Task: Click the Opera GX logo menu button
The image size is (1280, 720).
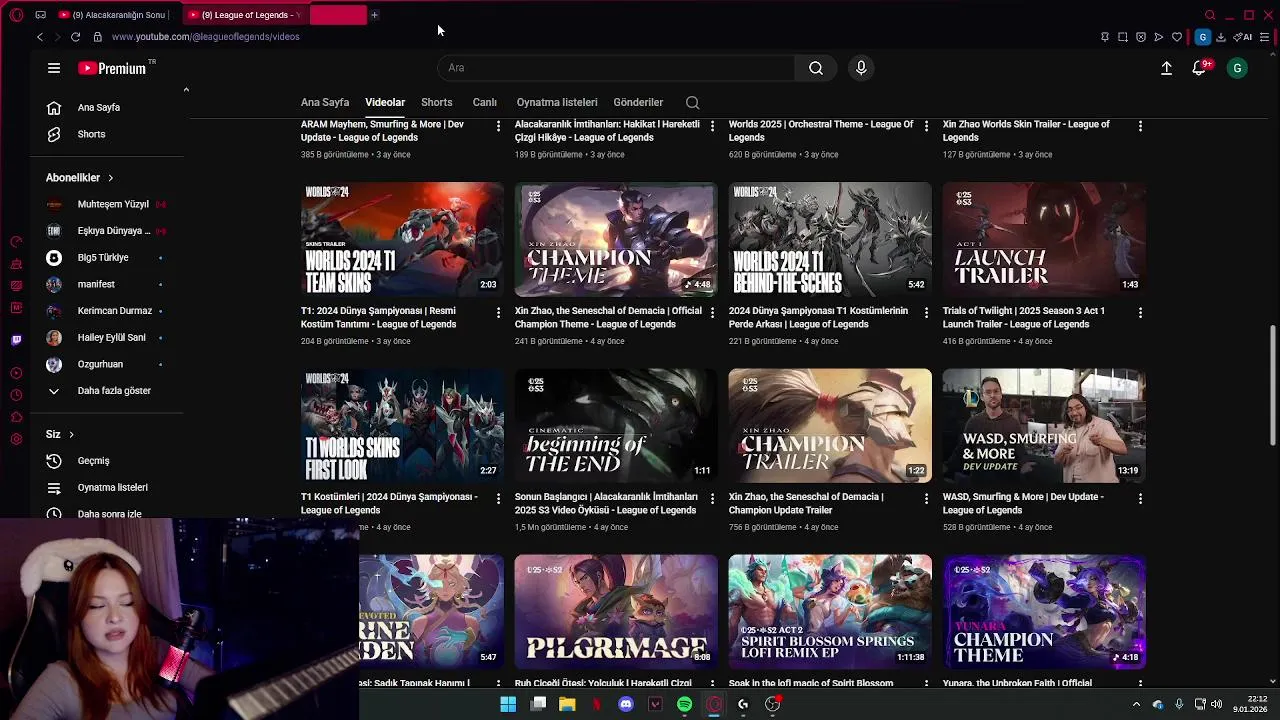Action: [16, 15]
